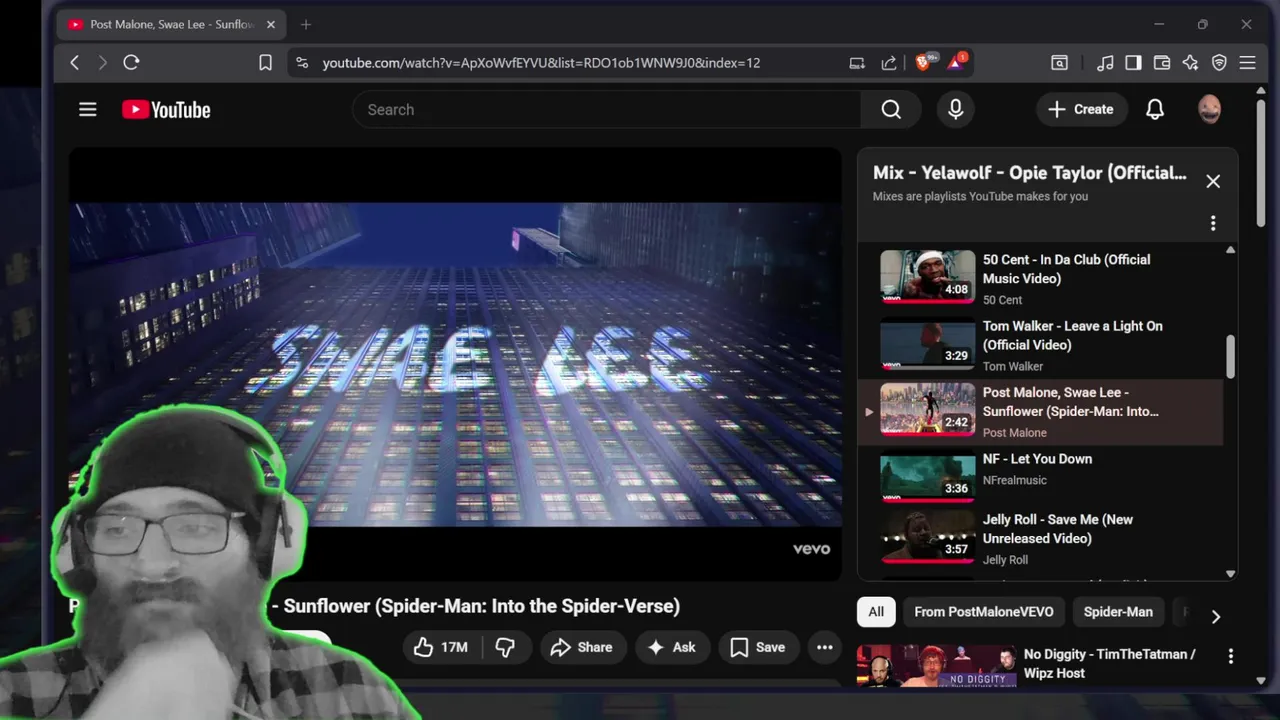This screenshot has height=720, width=1280.
Task: Open No Diggity - TimTheTatman video
Action: tap(1109, 663)
